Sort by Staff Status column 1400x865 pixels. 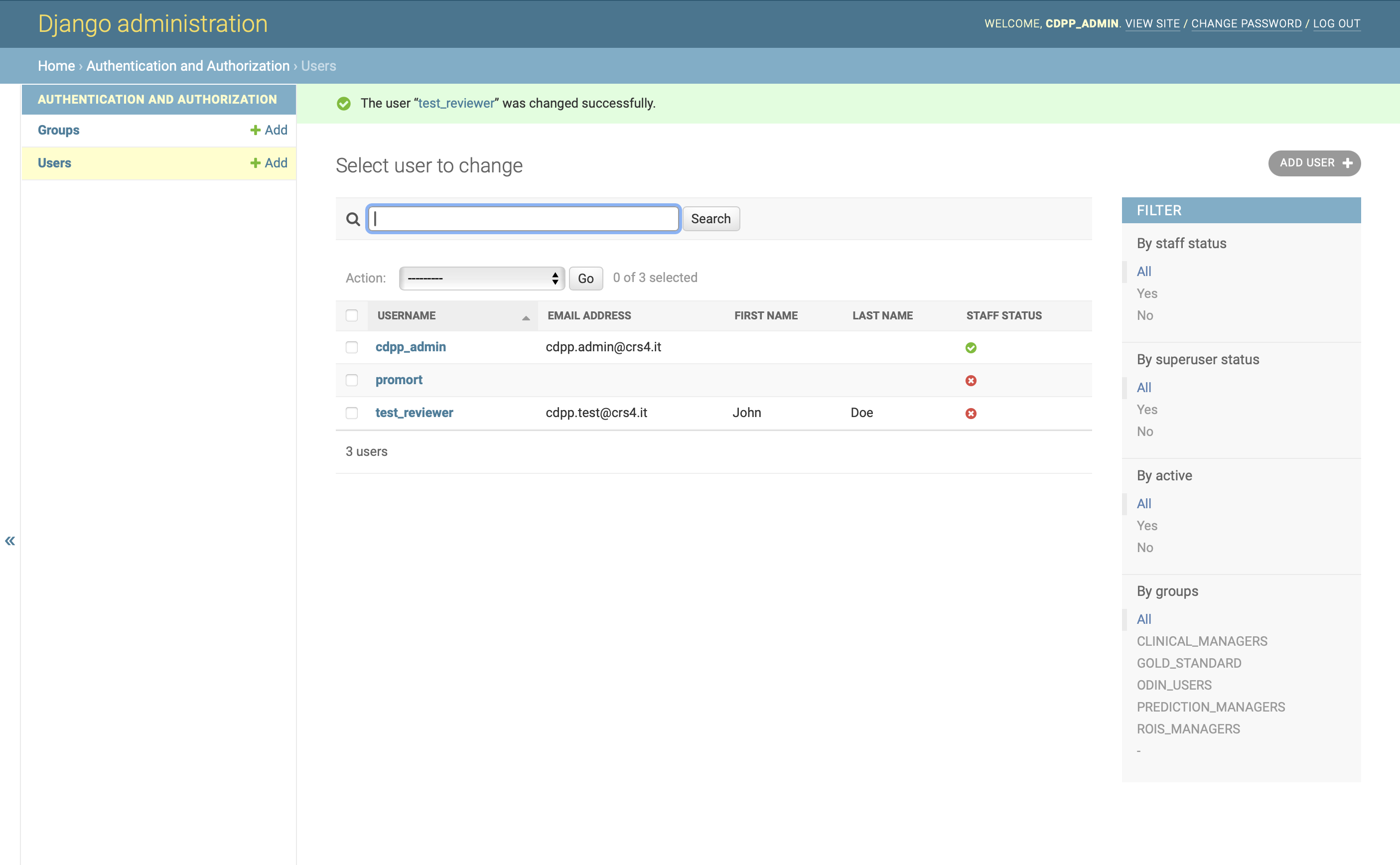tap(1004, 316)
